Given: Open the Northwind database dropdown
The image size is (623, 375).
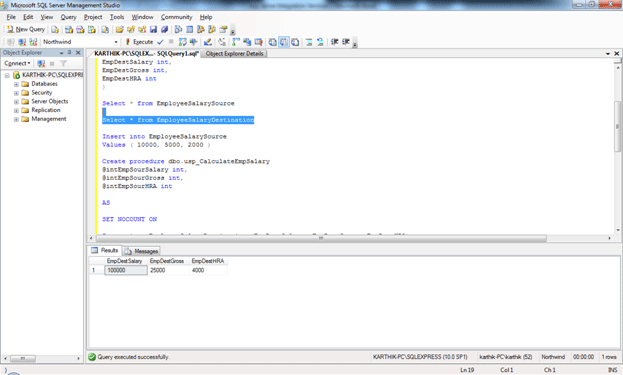Looking at the screenshot, I should coord(116,42).
